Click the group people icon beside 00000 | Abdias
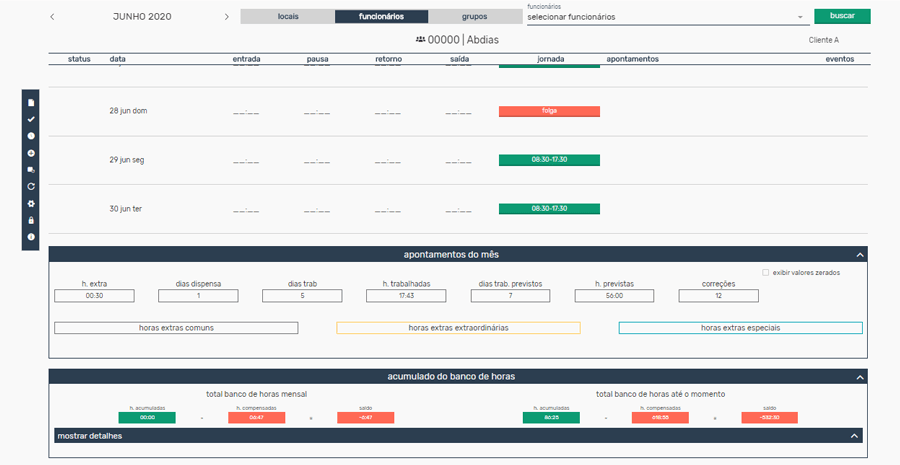 pyautogui.click(x=421, y=40)
